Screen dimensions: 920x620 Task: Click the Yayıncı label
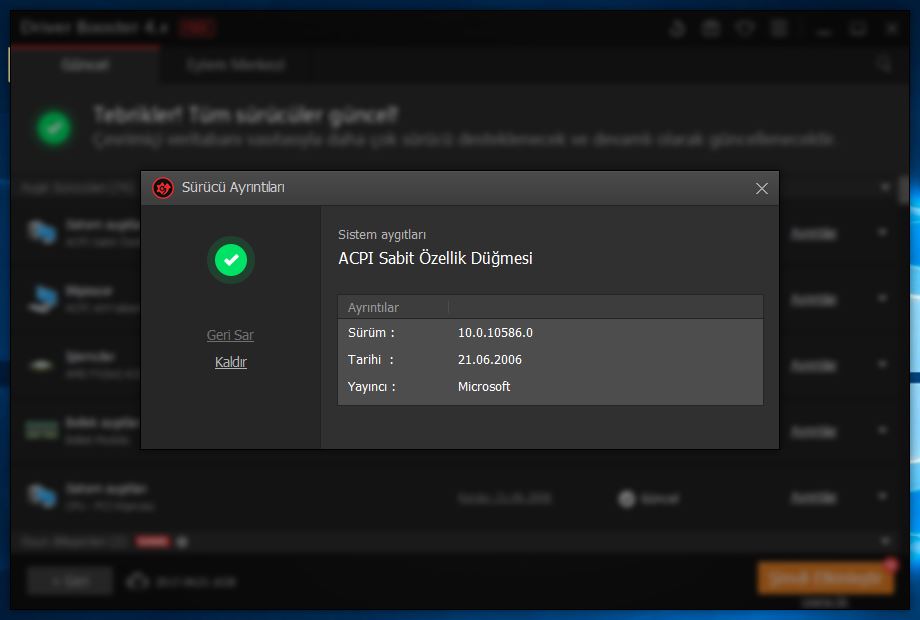[x=372, y=387]
